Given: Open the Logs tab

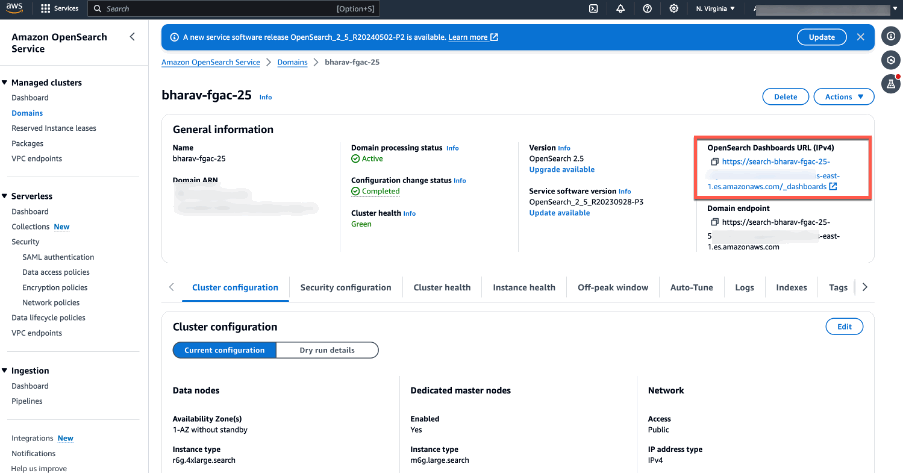Looking at the screenshot, I should point(744,287).
